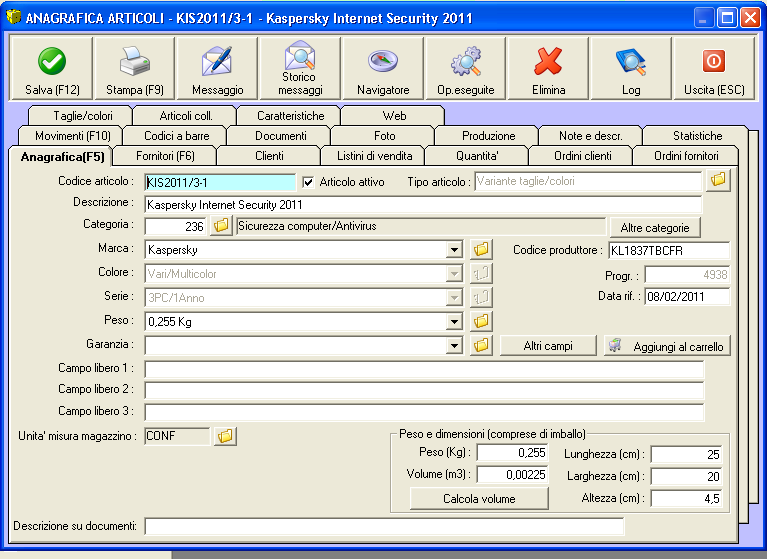Open the Listini di vendita tab

click(x=374, y=156)
